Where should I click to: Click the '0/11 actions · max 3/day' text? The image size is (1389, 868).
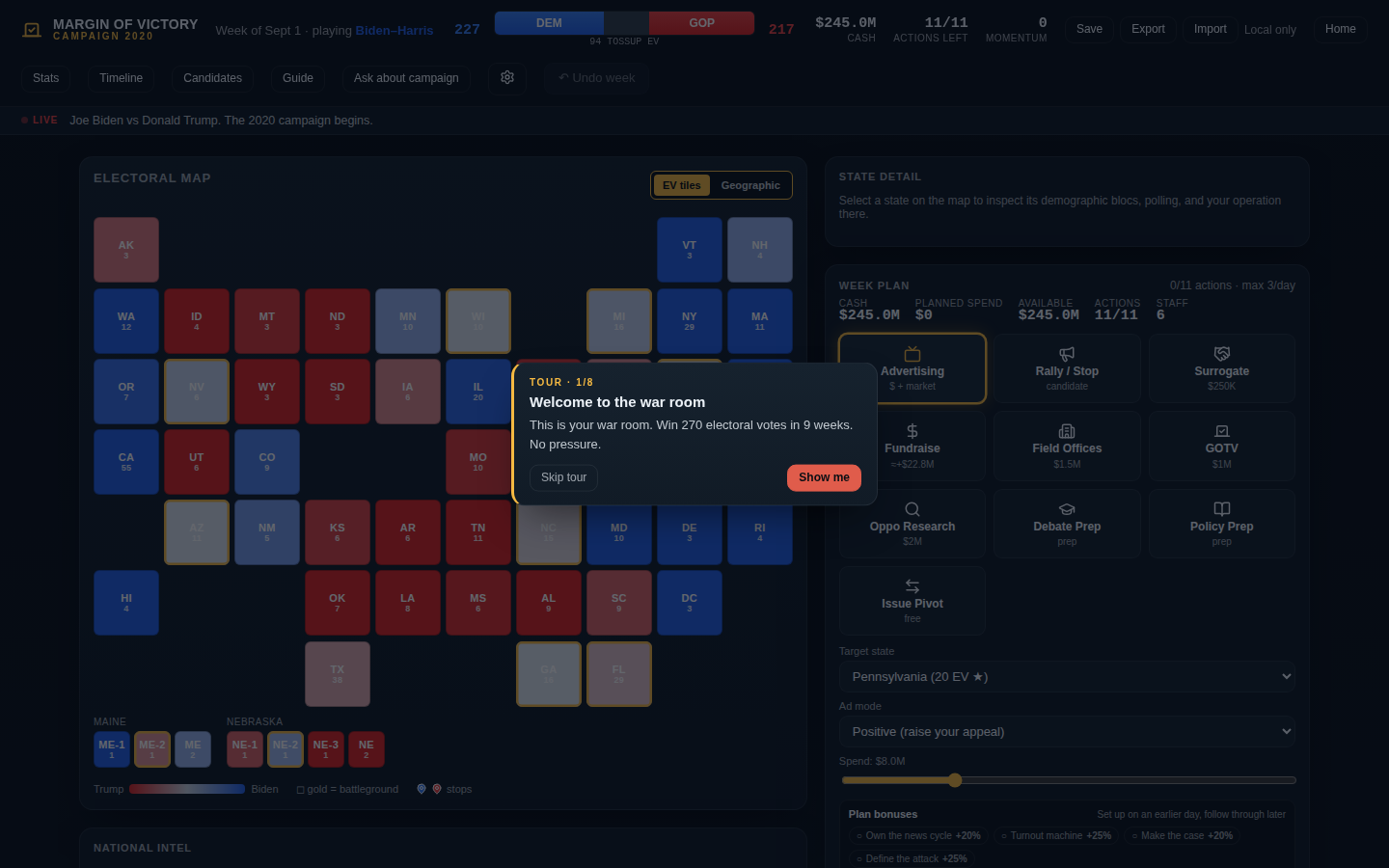point(1233,285)
